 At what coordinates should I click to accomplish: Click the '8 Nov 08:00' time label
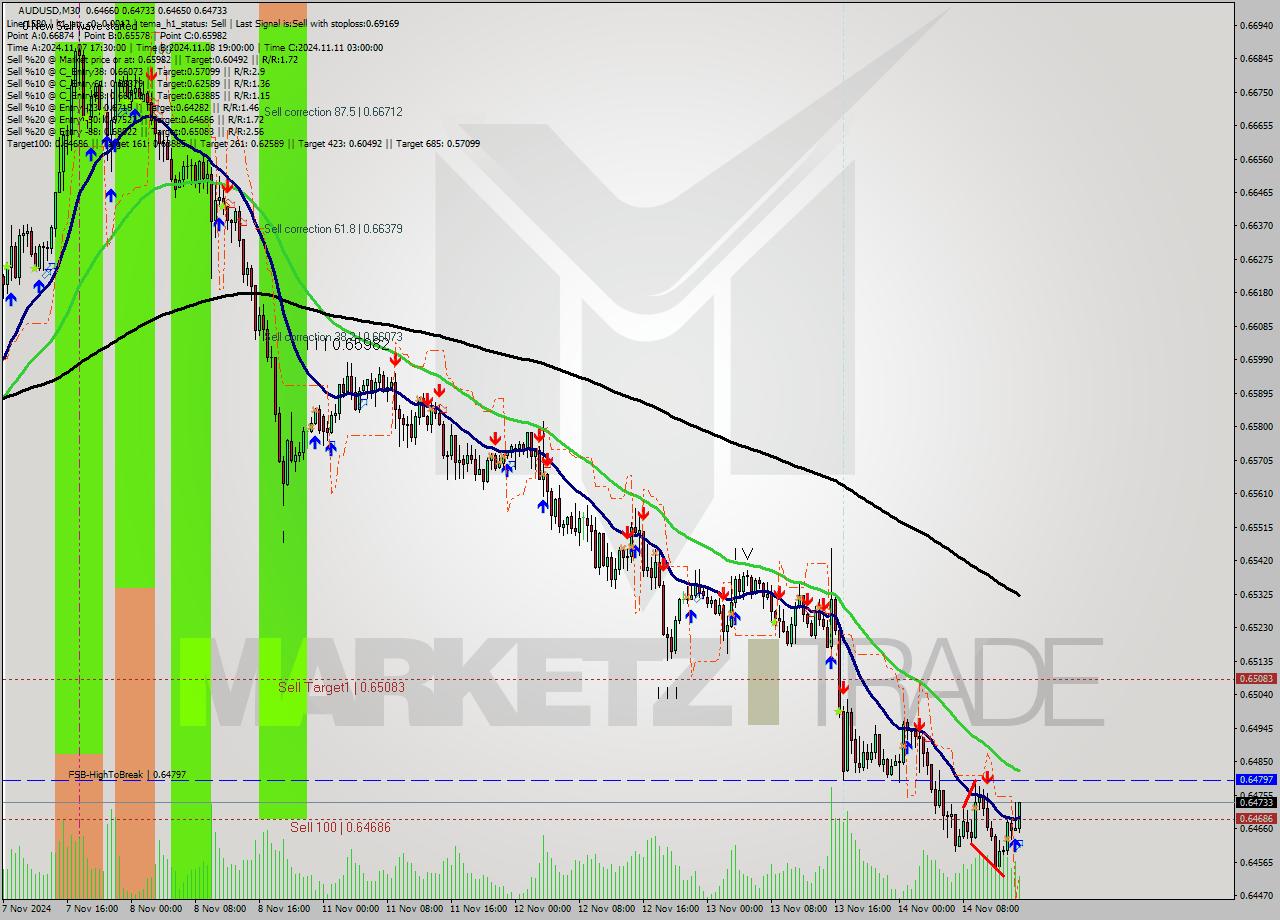[x=221, y=909]
